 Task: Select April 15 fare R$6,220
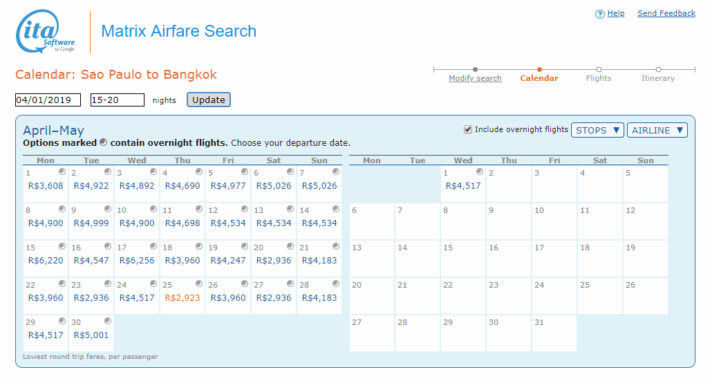click(46, 260)
